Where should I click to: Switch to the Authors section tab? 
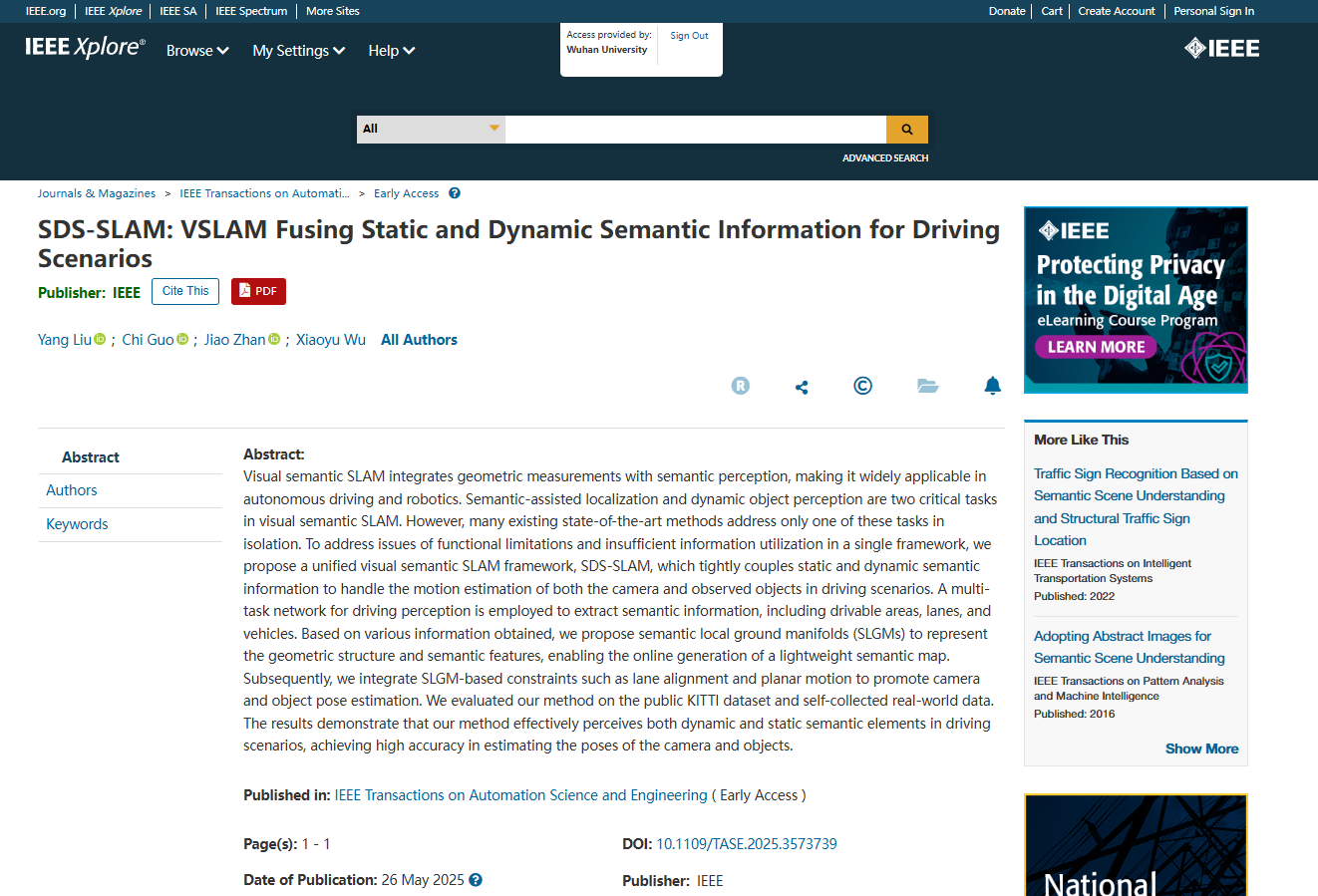[x=72, y=490]
